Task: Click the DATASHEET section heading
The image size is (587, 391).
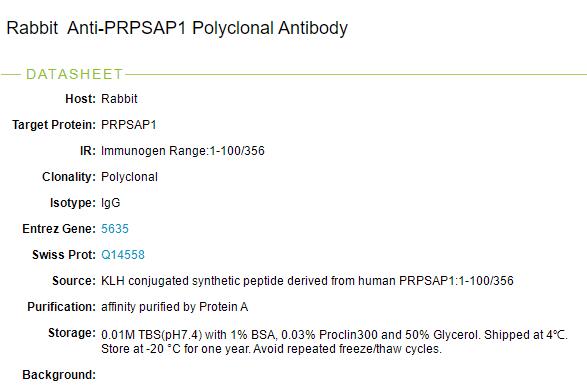Action: (74, 74)
